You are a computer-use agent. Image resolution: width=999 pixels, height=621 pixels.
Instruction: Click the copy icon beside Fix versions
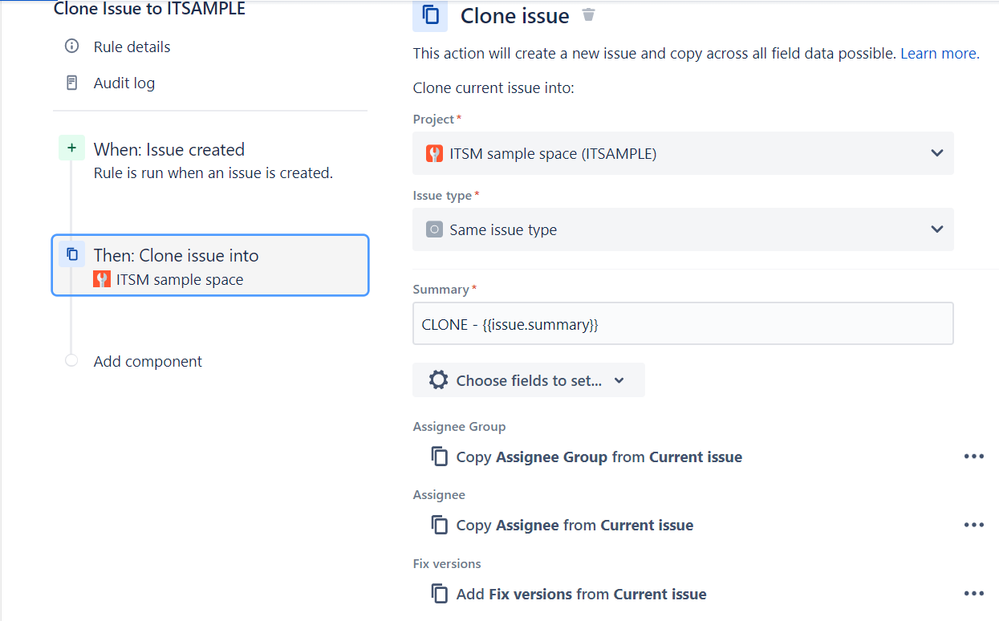point(440,594)
